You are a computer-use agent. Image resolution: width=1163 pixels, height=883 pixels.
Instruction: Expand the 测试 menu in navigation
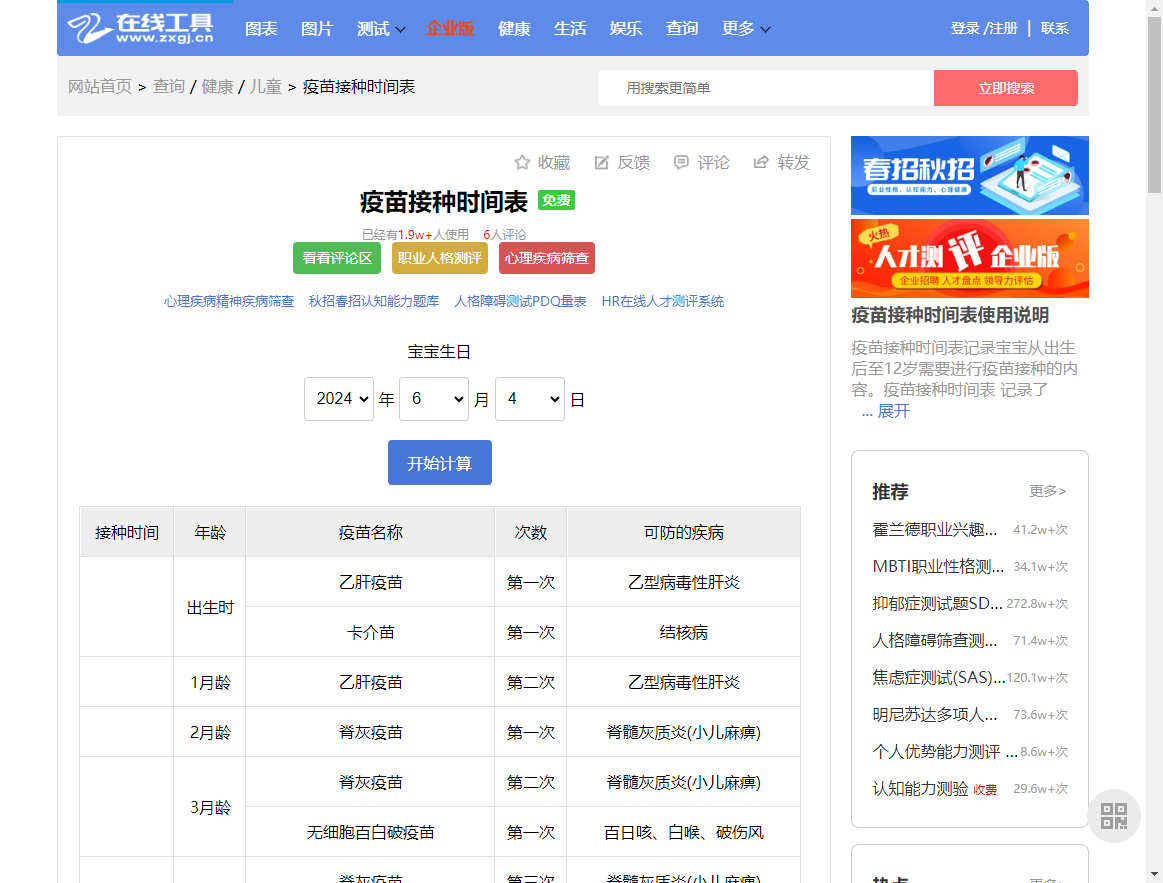pyautogui.click(x=380, y=28)
